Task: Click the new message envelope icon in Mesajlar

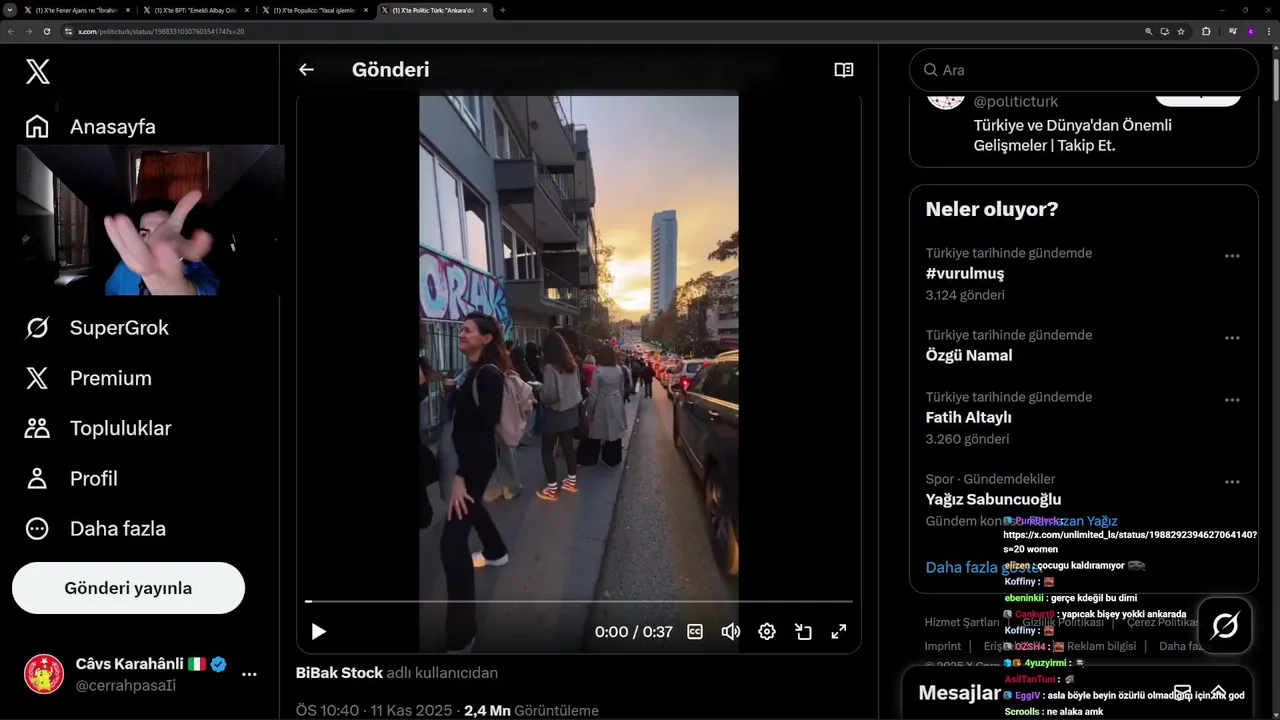Action: coord(1182,692)
